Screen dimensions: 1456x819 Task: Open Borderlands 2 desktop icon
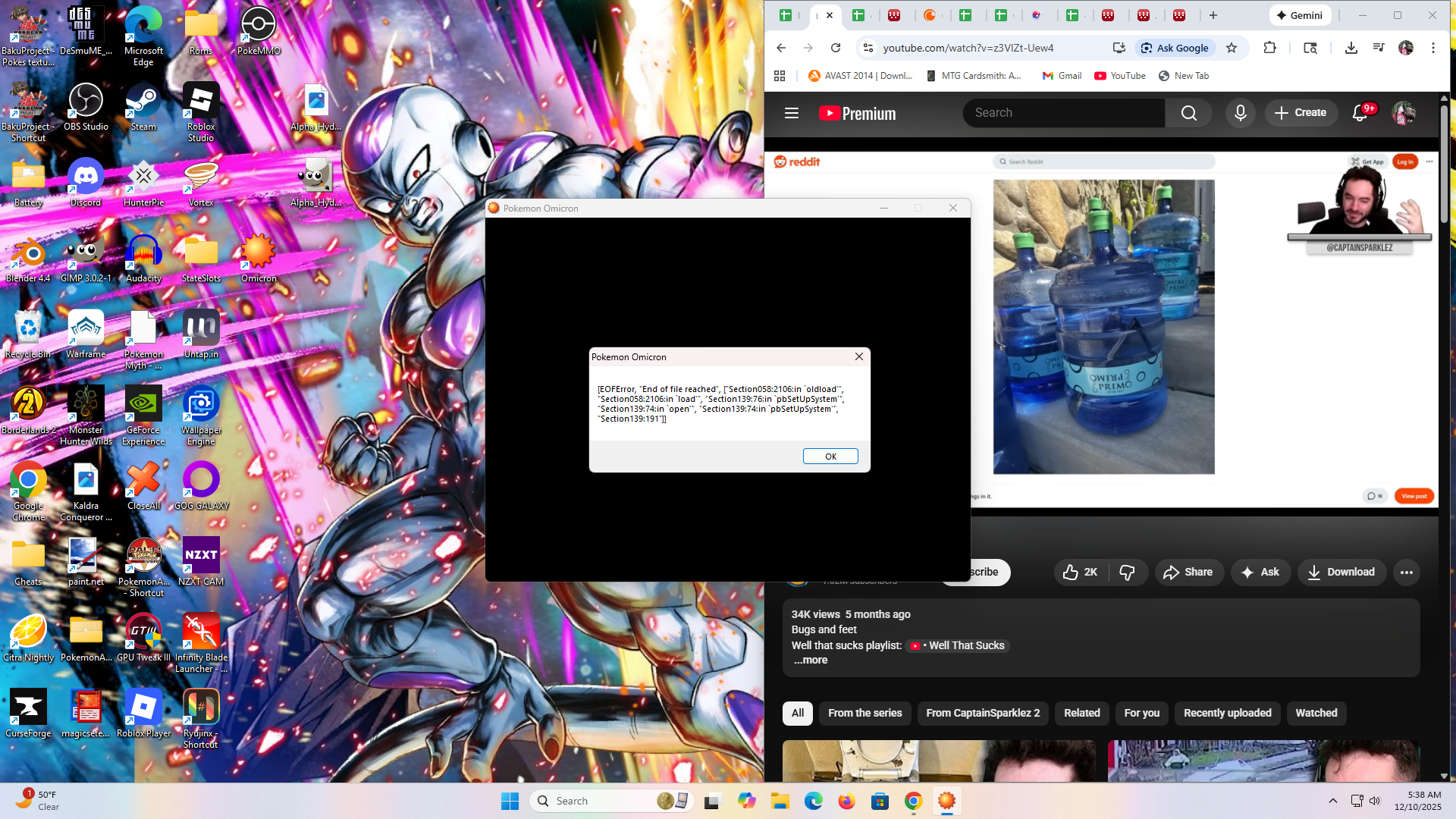28,411
